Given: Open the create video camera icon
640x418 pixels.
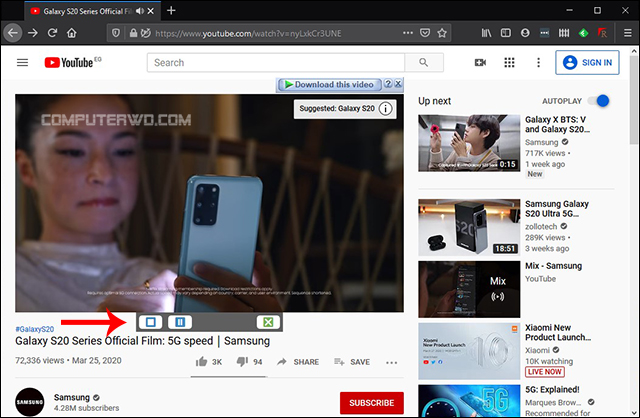Looking at the screenshot, I should pos(480,62).
